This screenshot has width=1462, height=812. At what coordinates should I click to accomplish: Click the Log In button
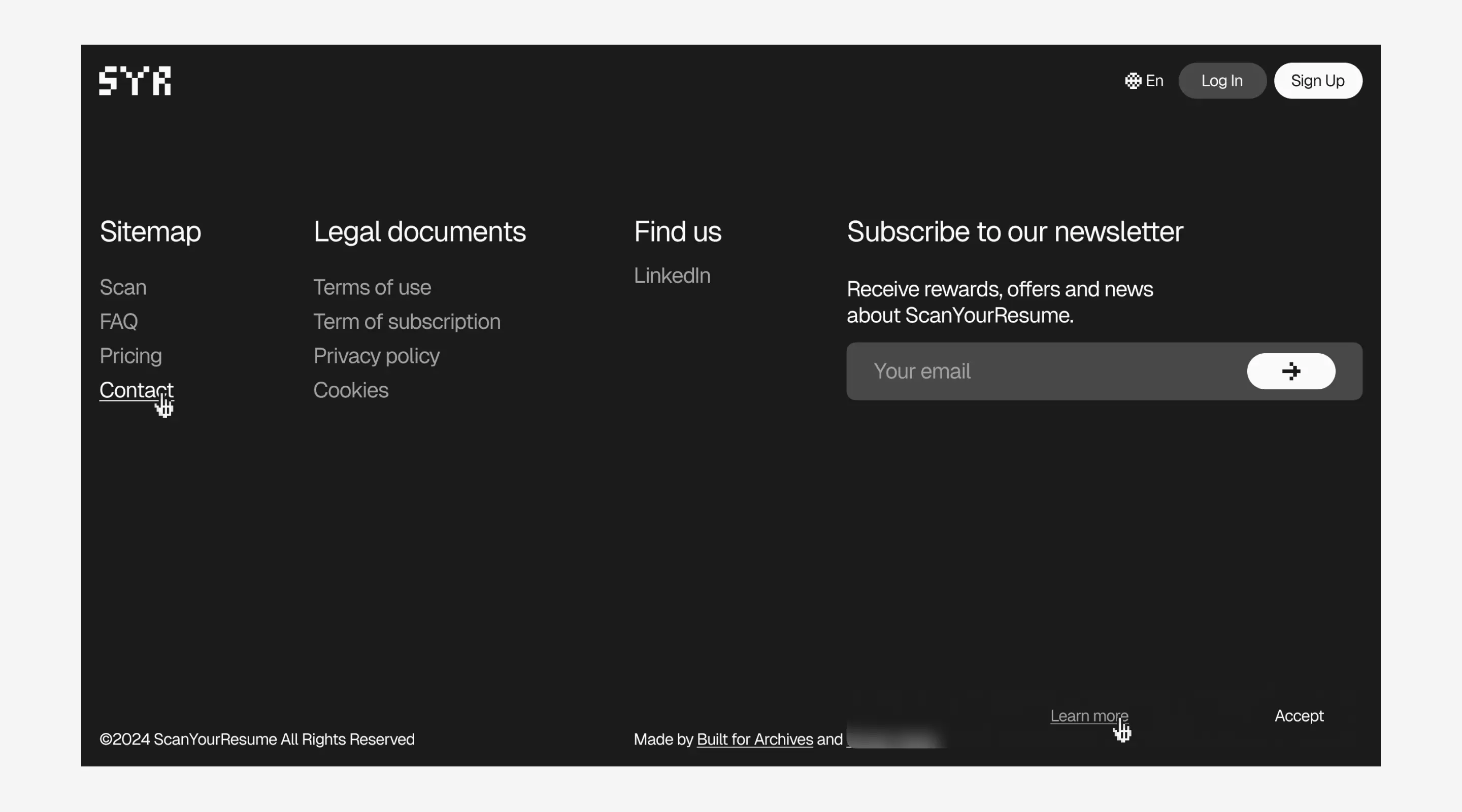point(1222,80)
